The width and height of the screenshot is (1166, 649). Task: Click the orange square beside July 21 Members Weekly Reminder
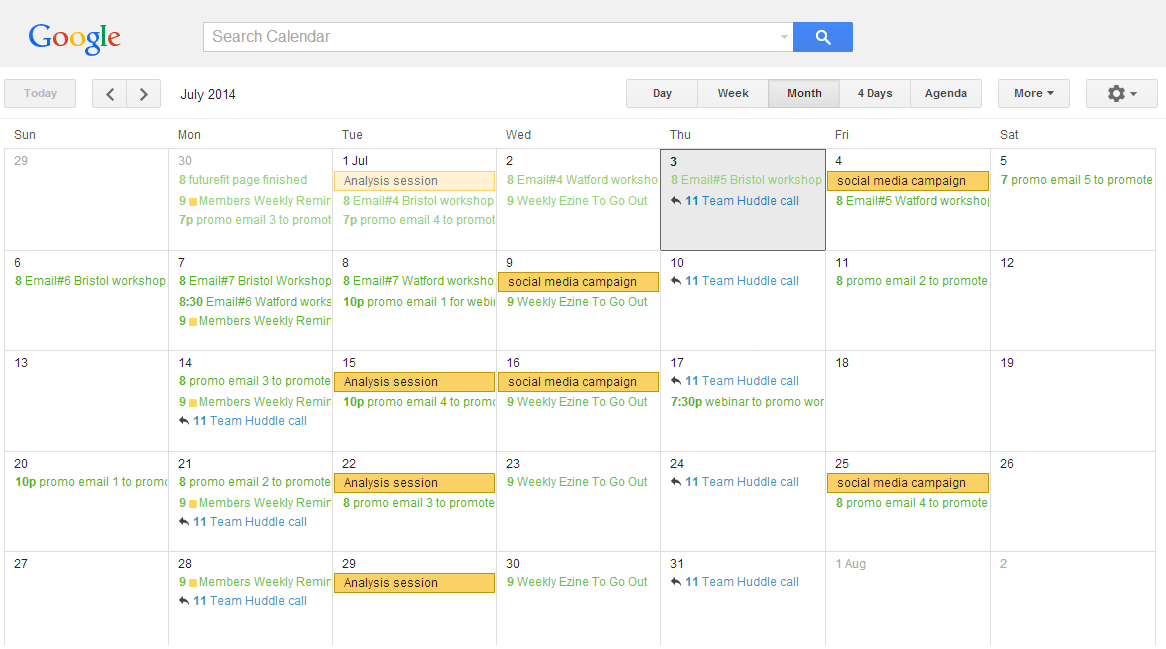[x=194, y=501]
